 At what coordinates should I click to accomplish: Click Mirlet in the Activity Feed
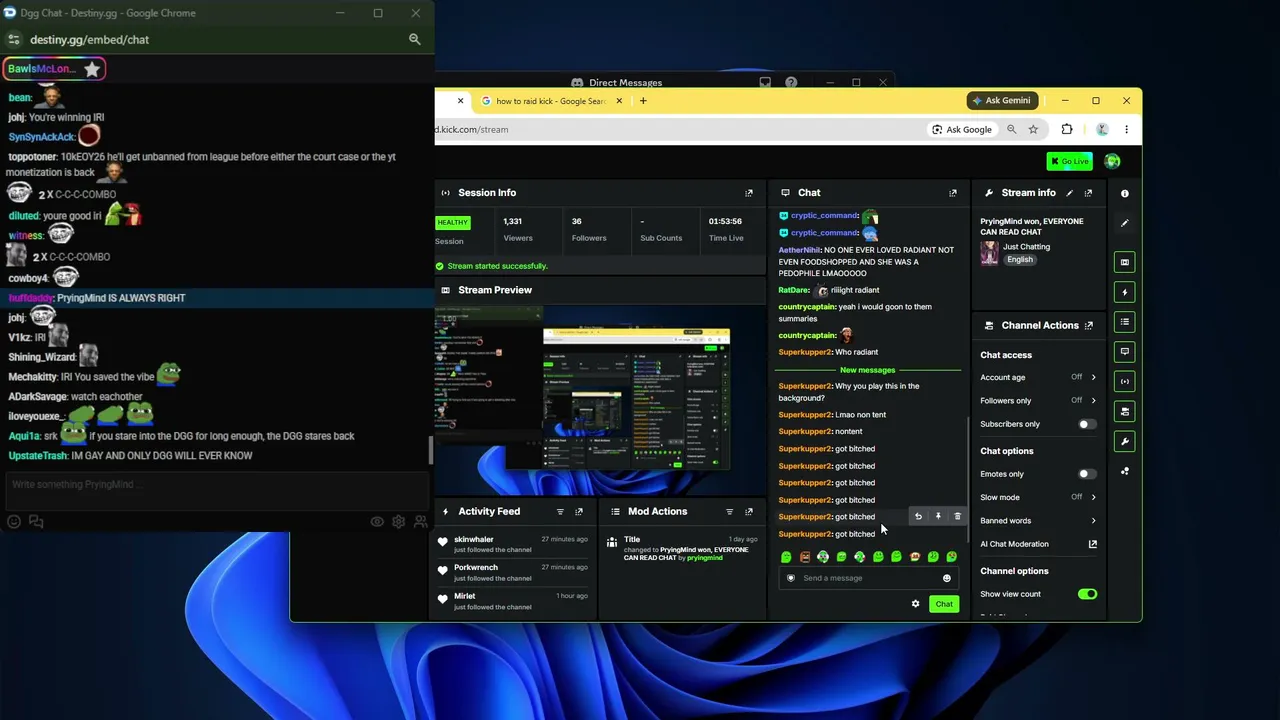465,596
